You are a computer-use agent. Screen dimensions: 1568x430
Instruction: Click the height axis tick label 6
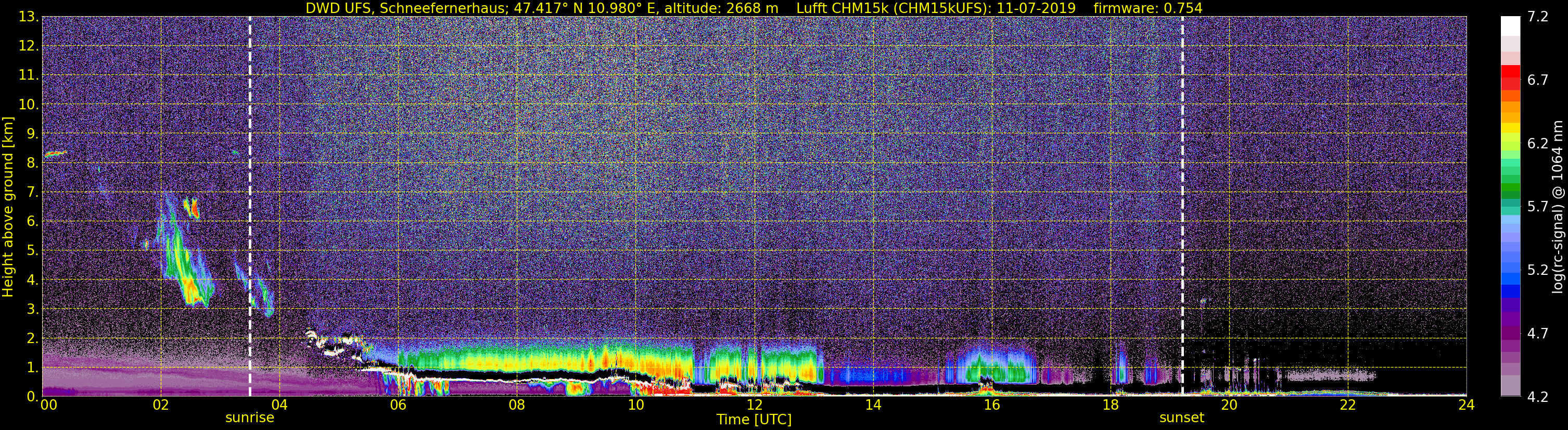tap(33, 222)
